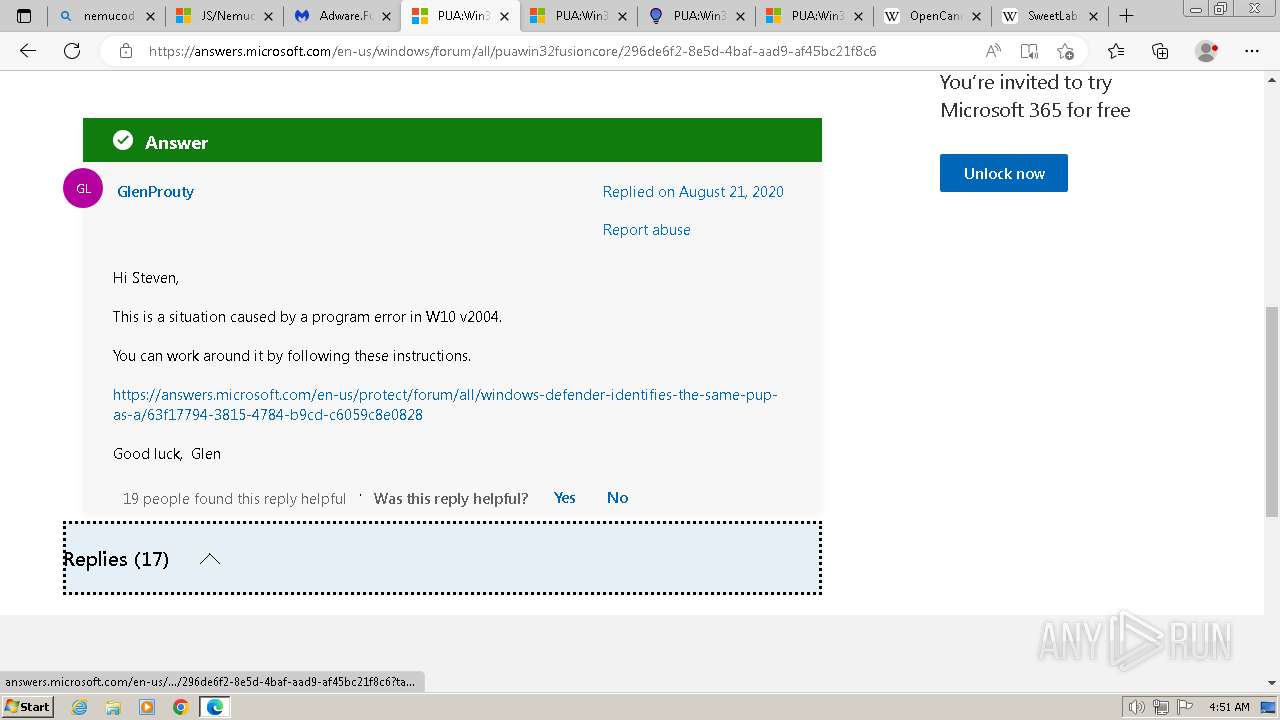The image size is (1280, 720).
Task: Click the network tray icon
Action: (x=1160, y=707)
